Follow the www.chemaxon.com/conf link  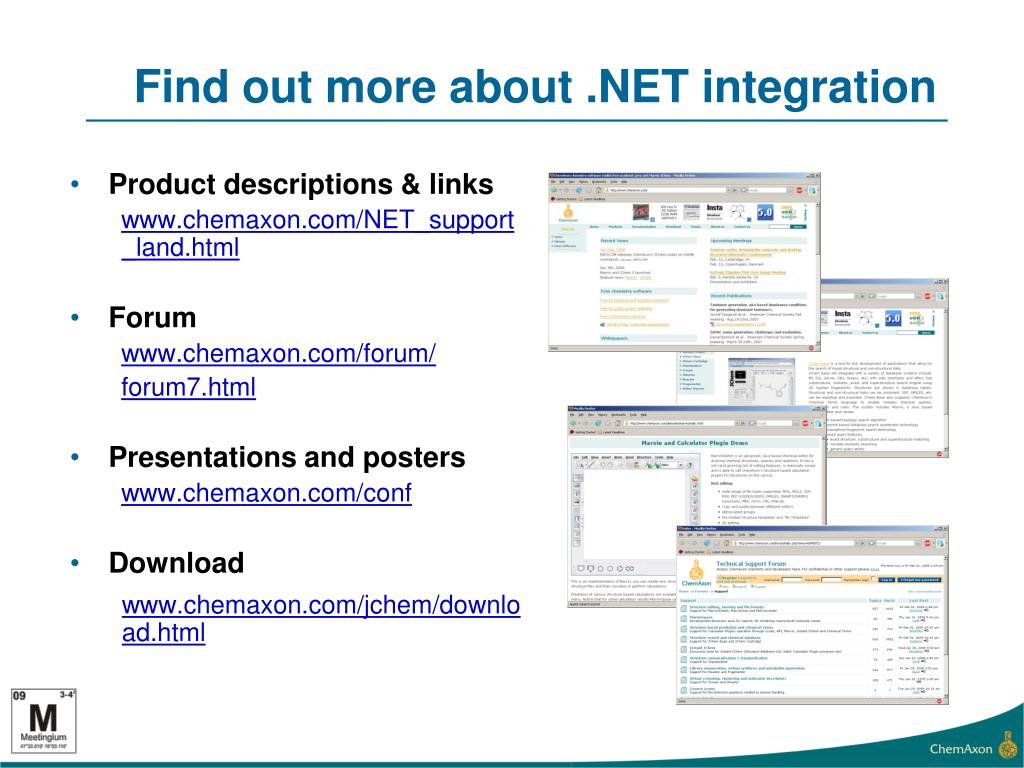click(266, 492)
